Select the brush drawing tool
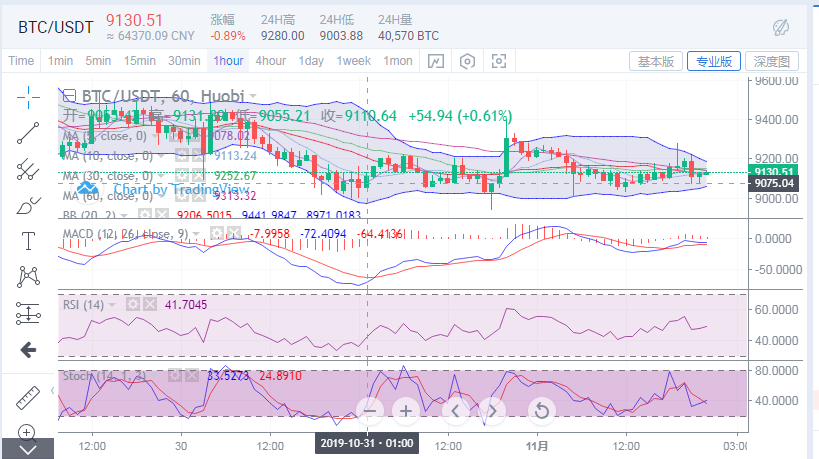Image resolution: width=819 pixels, height=459 pixels. pos(28,206)
